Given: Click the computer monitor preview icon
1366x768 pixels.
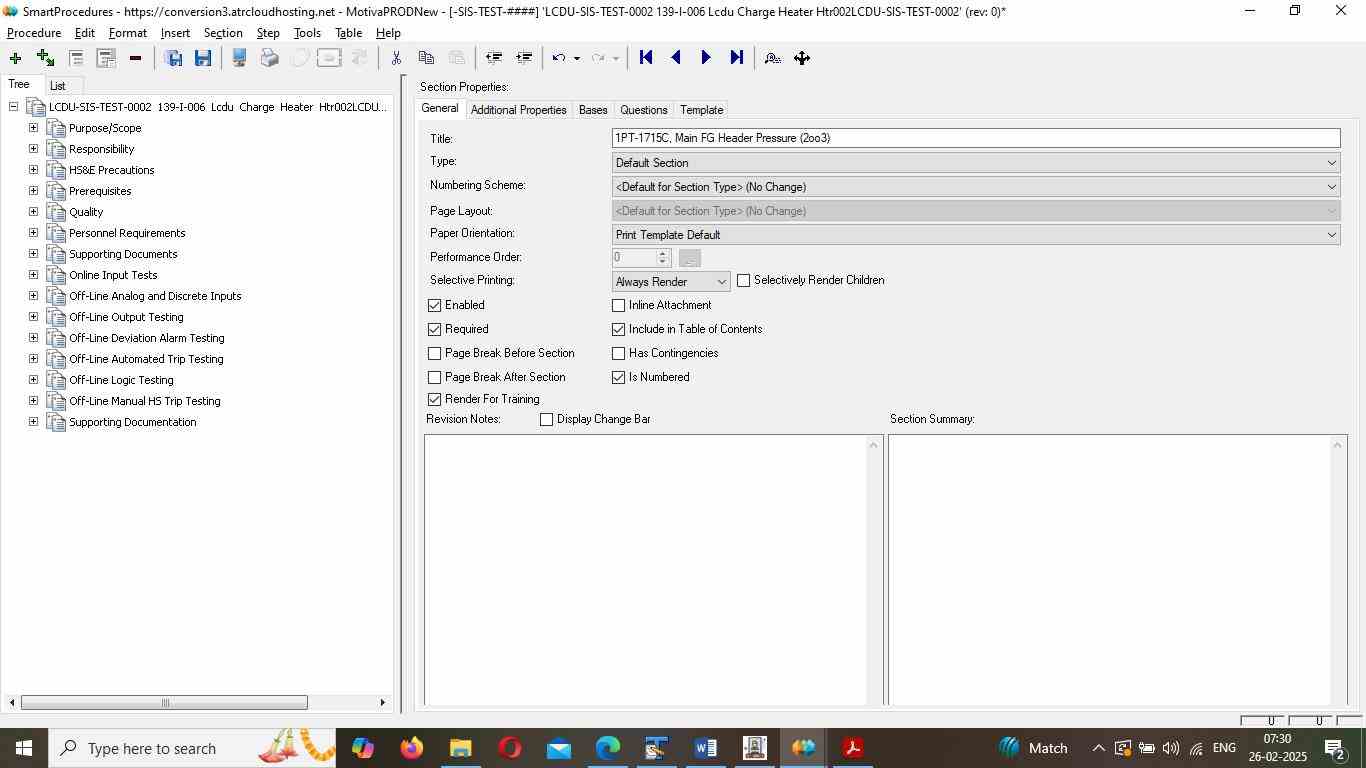Looking at the screenshot, I should (x=239, y=58).
